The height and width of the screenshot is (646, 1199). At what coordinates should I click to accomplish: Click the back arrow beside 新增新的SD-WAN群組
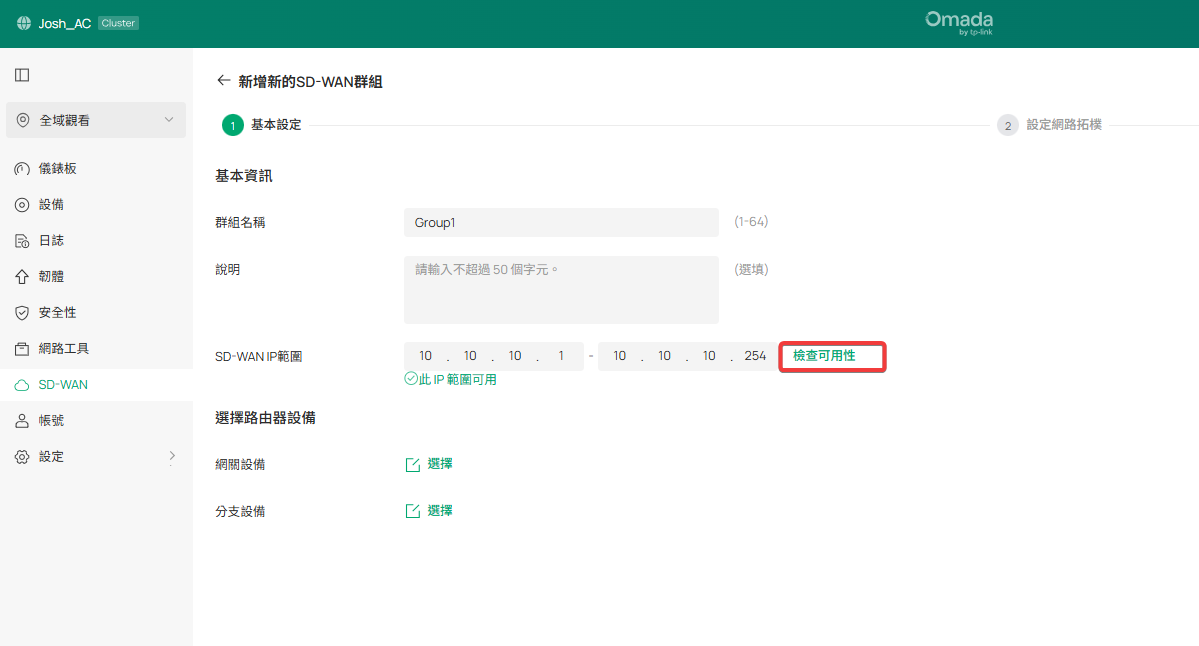pyautogui.click(x=224, y=81)
